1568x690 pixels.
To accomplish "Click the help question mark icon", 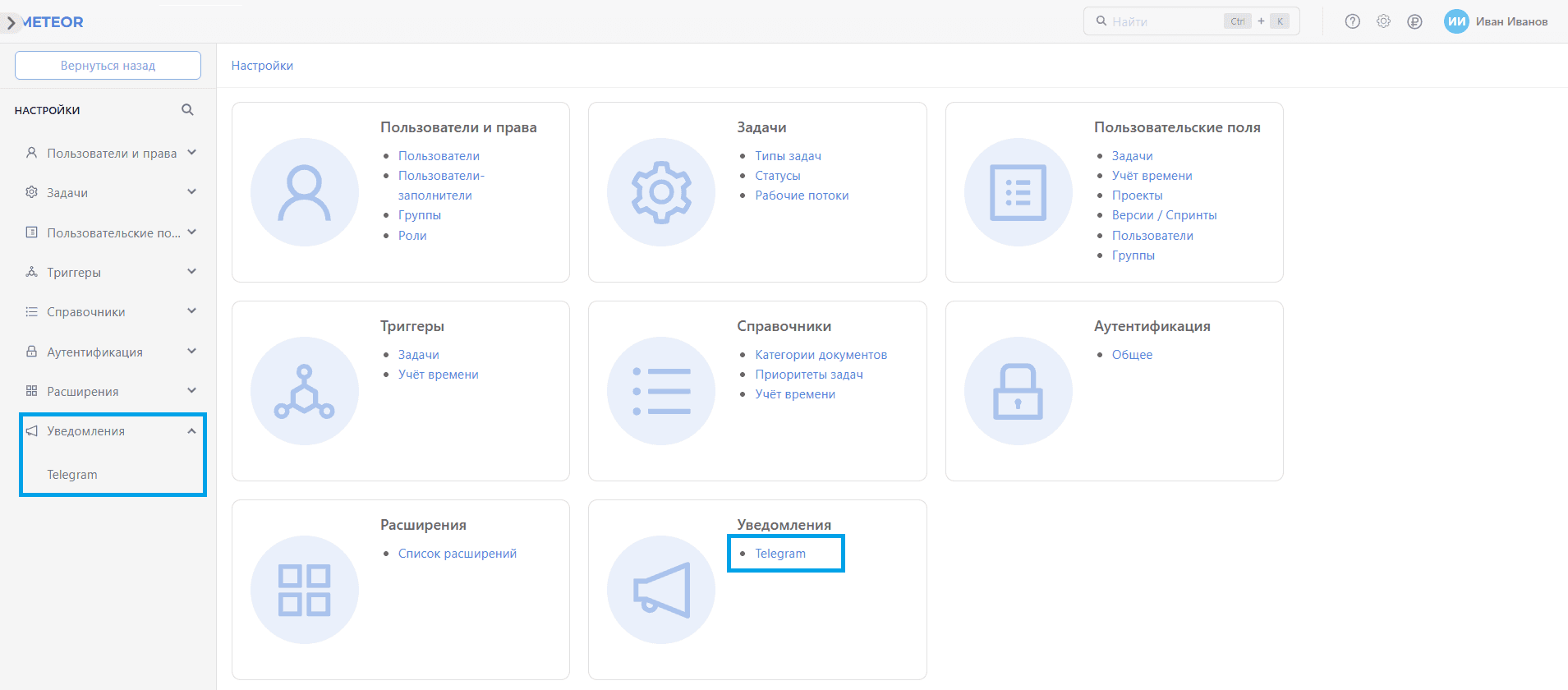I will click(x=1352, y=22).
